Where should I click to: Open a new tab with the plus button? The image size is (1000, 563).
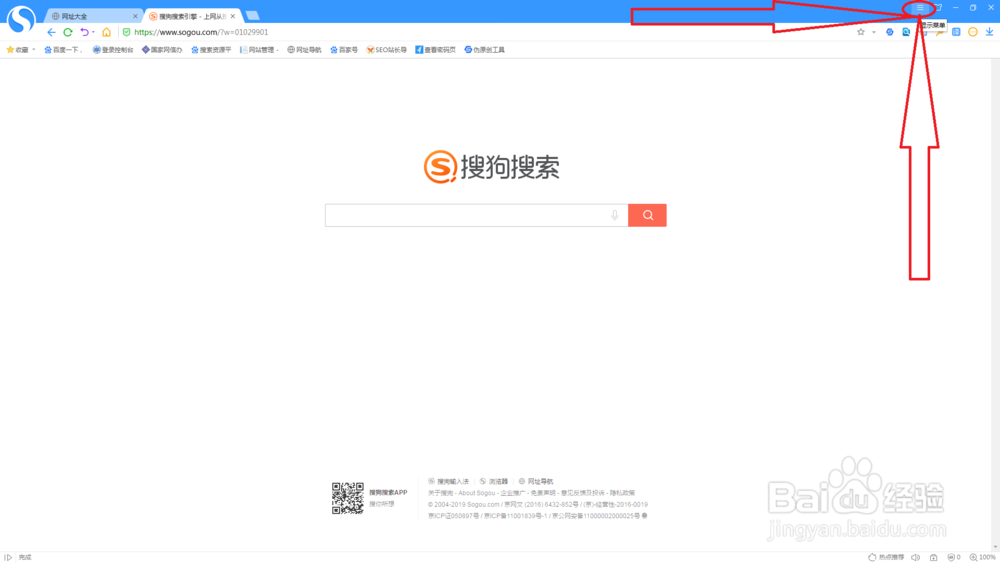coord(253,15)
